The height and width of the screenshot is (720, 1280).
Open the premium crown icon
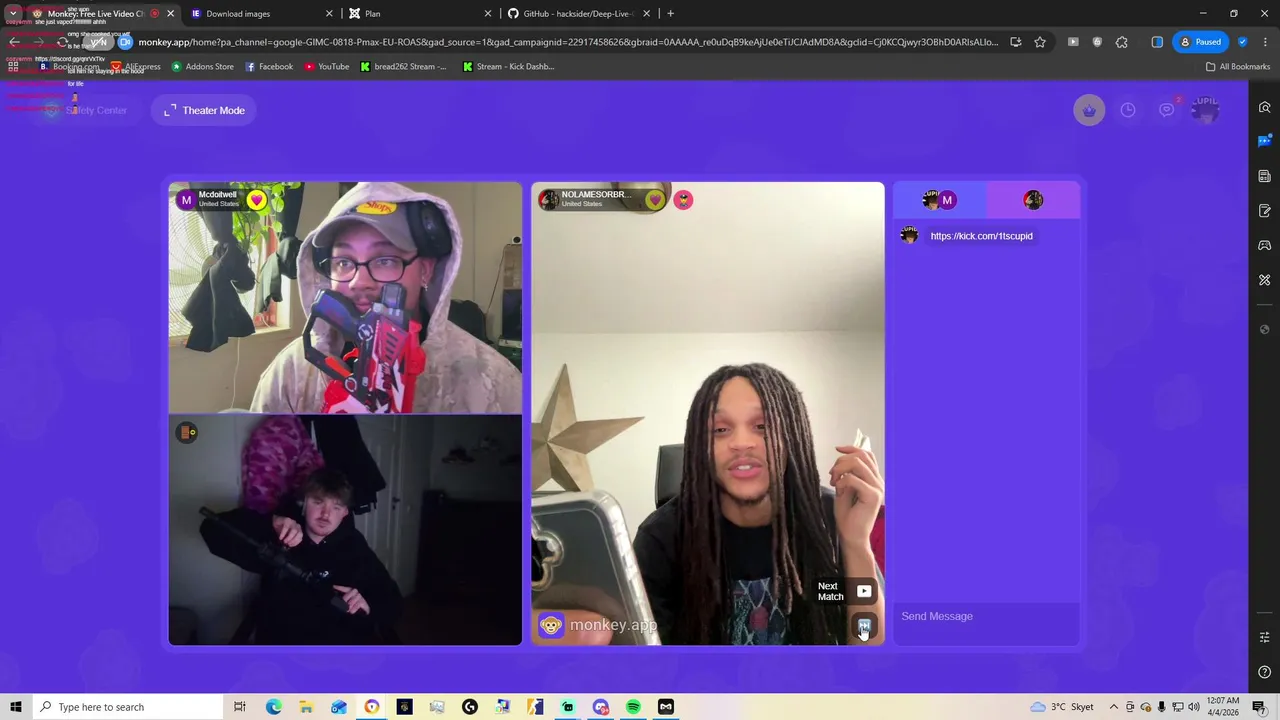coord(1089,110)
